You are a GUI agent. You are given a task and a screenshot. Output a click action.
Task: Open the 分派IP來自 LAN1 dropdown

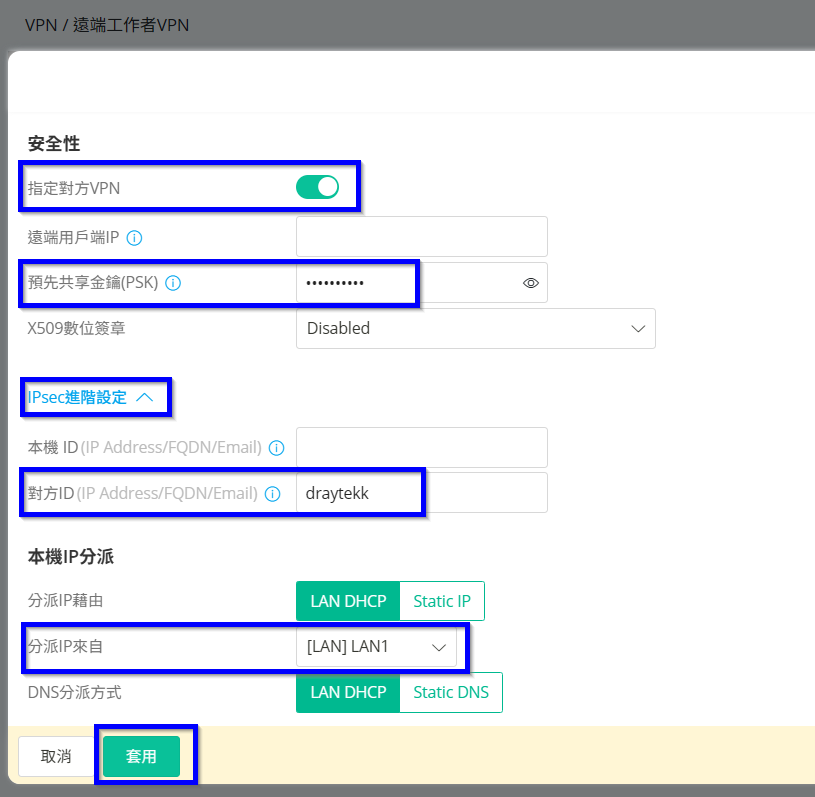(x=376, y=647)
